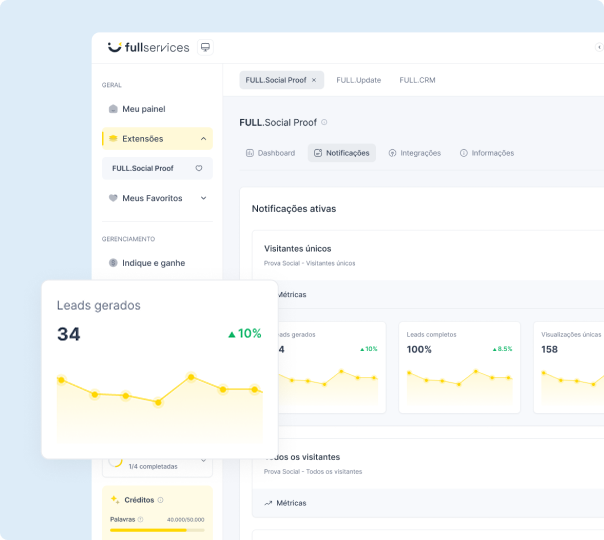Expand the 1/4 completadas progress dropdown
The width and height of the screenshot is (604, 540).
204,462
